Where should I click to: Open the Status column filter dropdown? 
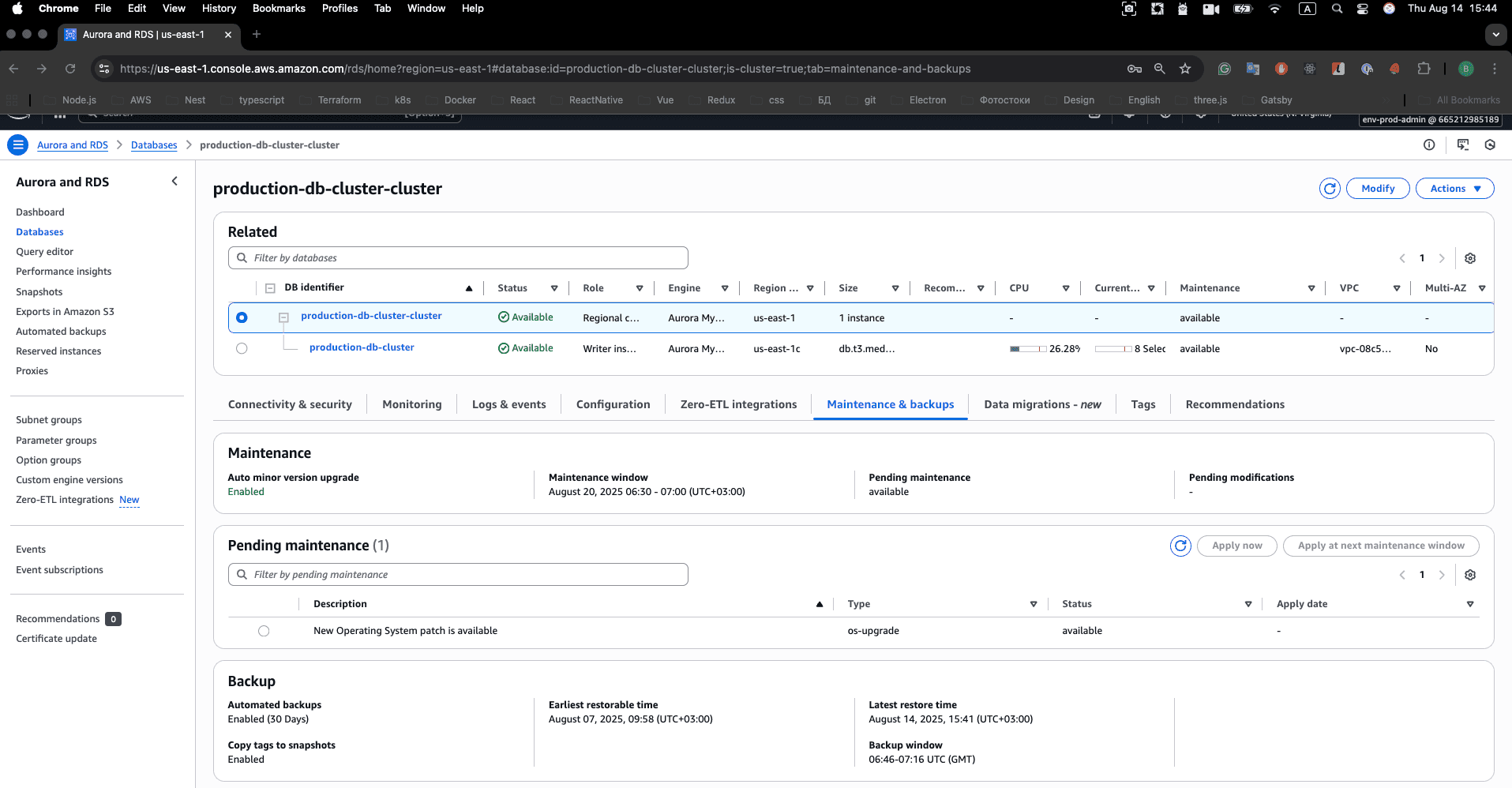pos(555,288)
